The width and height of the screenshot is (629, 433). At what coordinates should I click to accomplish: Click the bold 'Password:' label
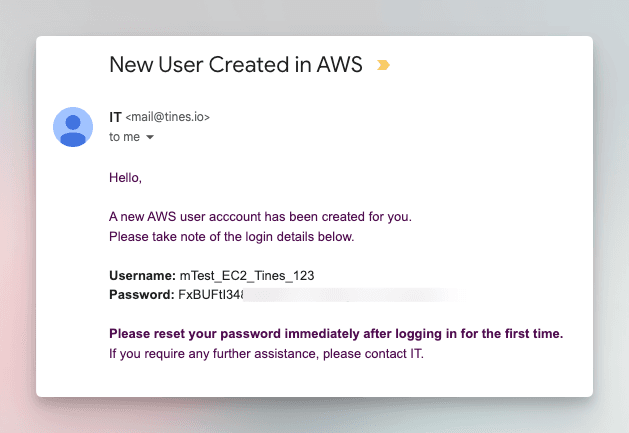coord(142,295)
